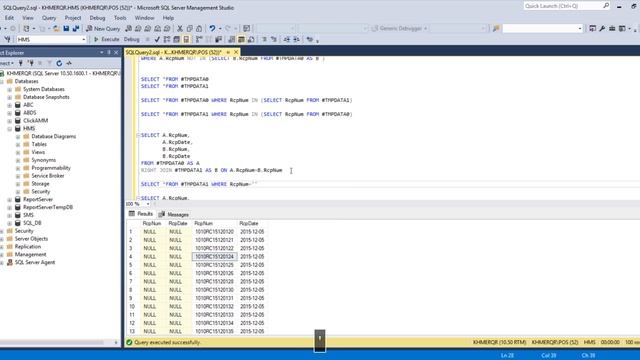Viewport: 640px width, 360px height.
Task: Click the Cut scissors icon
Action: coord(180,29)
